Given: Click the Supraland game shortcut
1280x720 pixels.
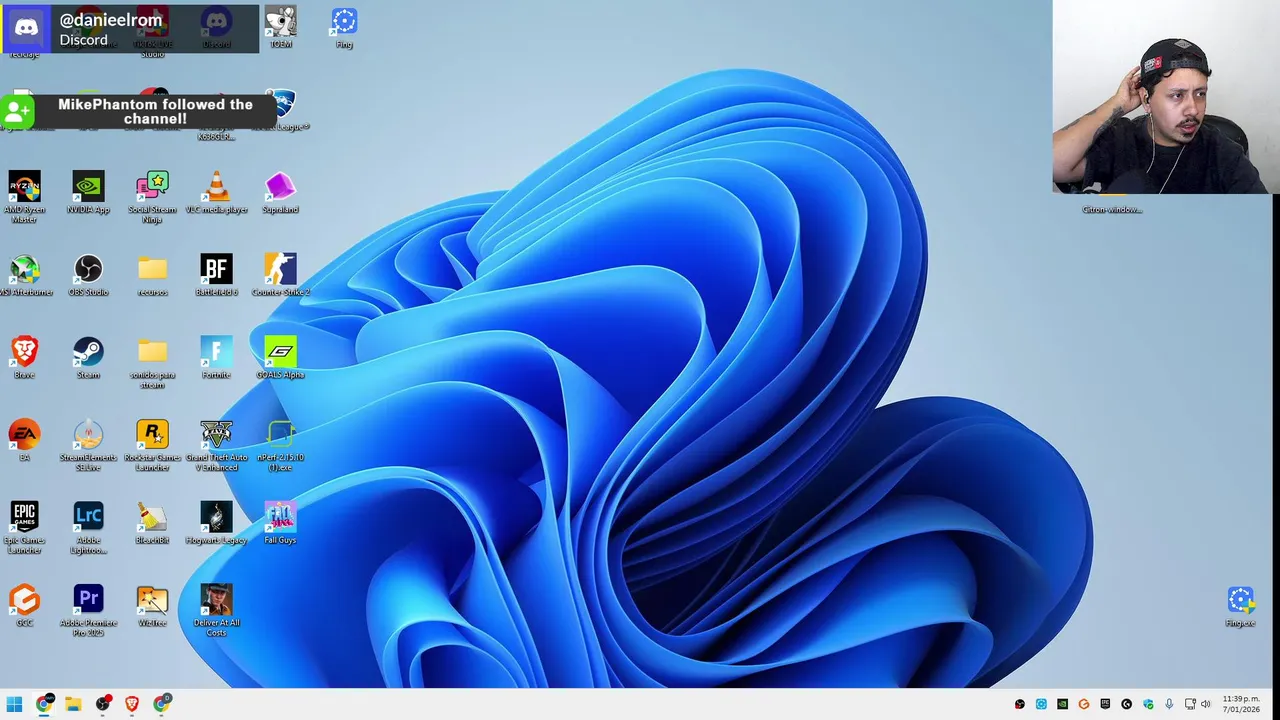Looking at the screenshot, I should pyautogui.click(x=280, y=192).
